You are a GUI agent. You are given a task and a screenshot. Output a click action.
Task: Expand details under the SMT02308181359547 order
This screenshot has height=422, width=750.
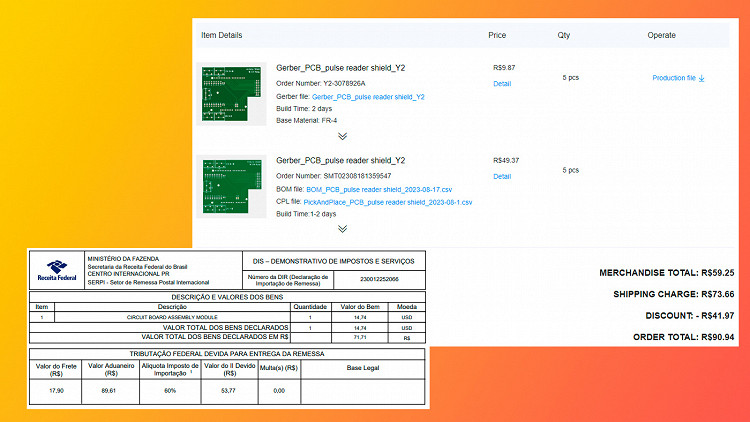click(x=342, y=228)
